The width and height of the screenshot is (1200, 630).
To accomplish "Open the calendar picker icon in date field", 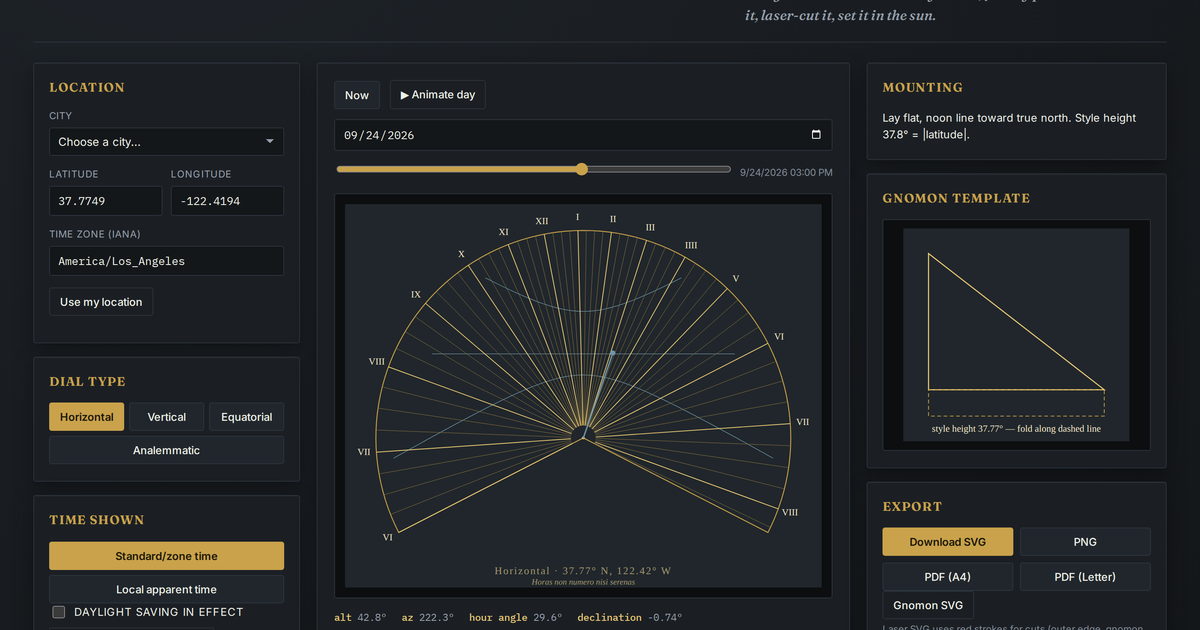I will coord(816,135).
